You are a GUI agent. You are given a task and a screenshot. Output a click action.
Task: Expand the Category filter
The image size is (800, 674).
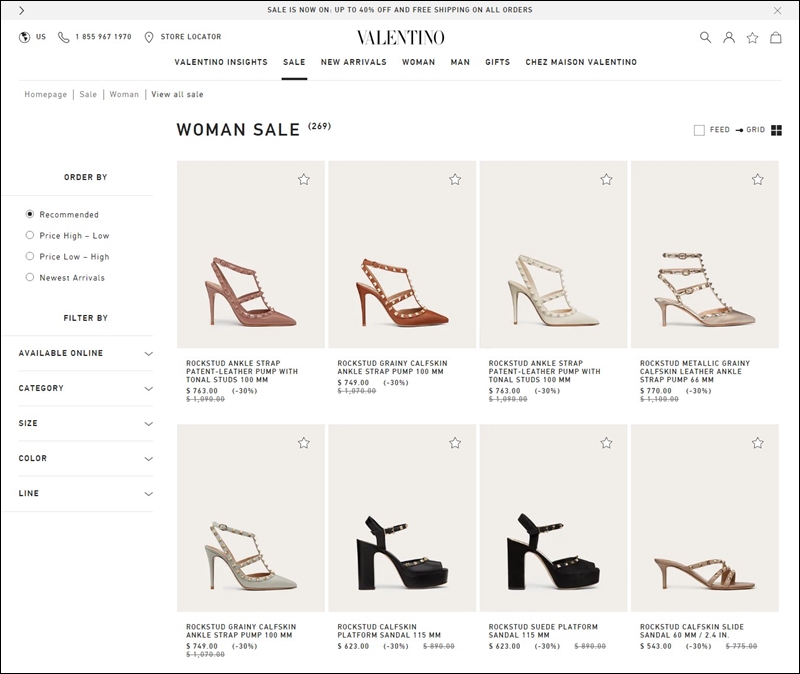(x=86, y=388)
